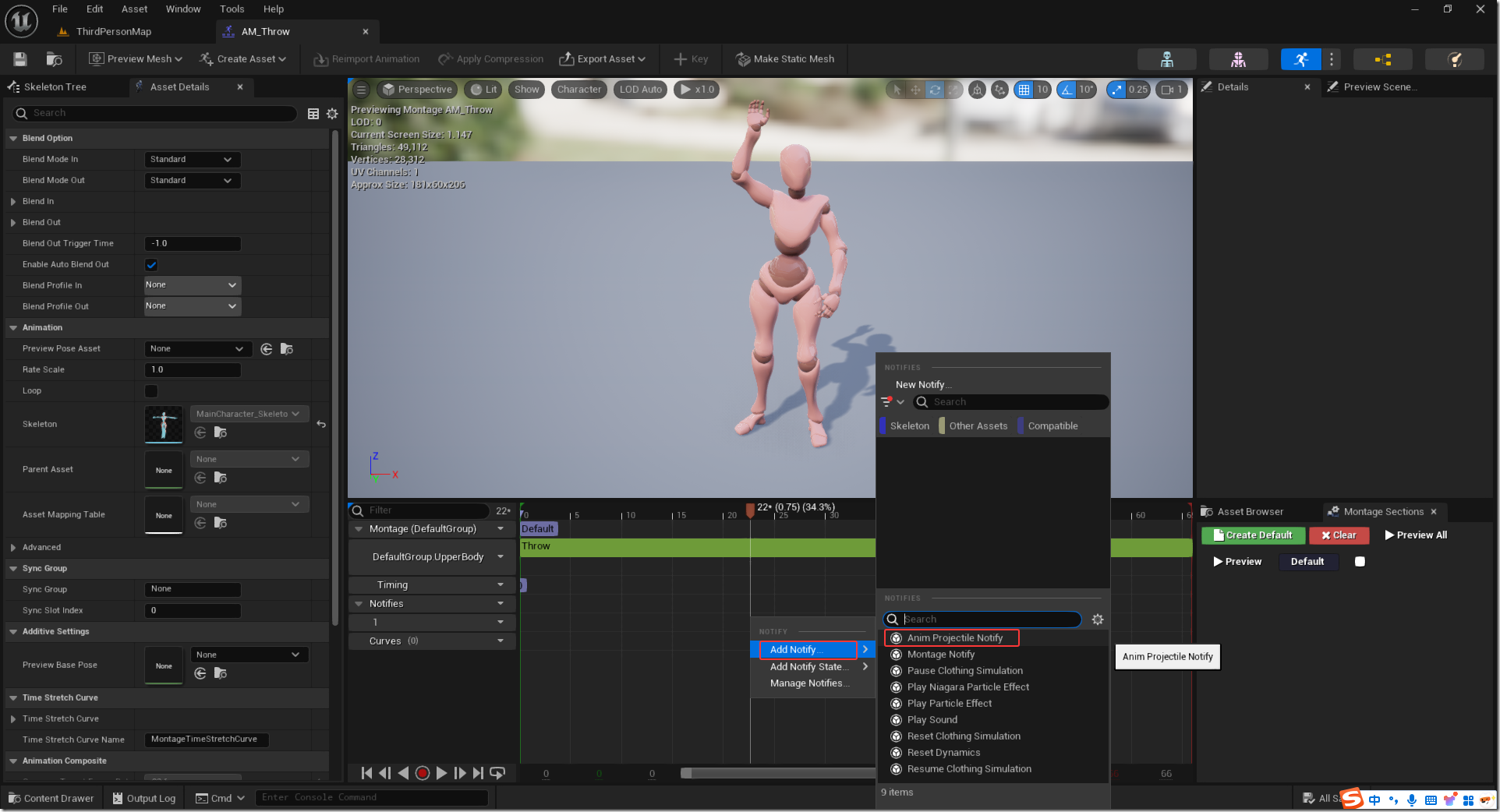Open the Create Asset dropdown
The image size is (1500, 812).
click(243, 59)
